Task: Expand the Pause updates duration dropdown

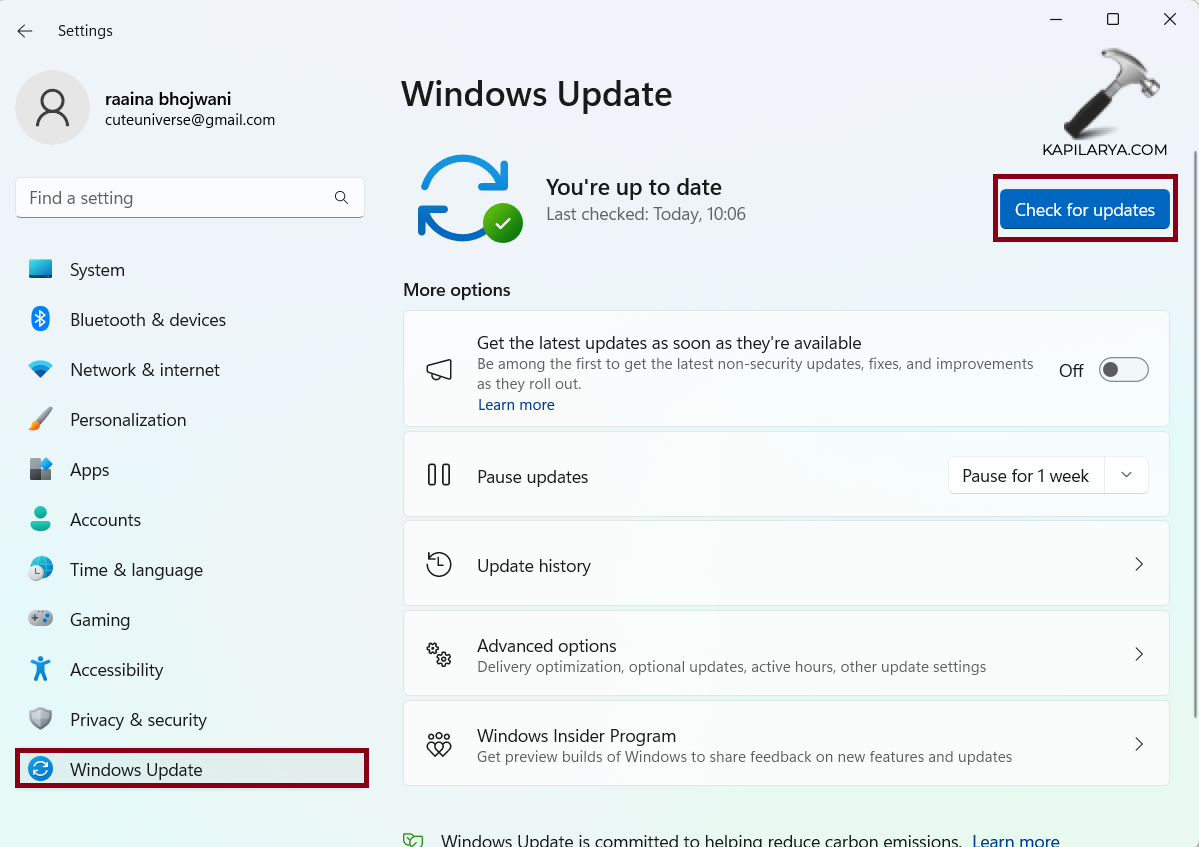Action: (x=1127, y=476)
